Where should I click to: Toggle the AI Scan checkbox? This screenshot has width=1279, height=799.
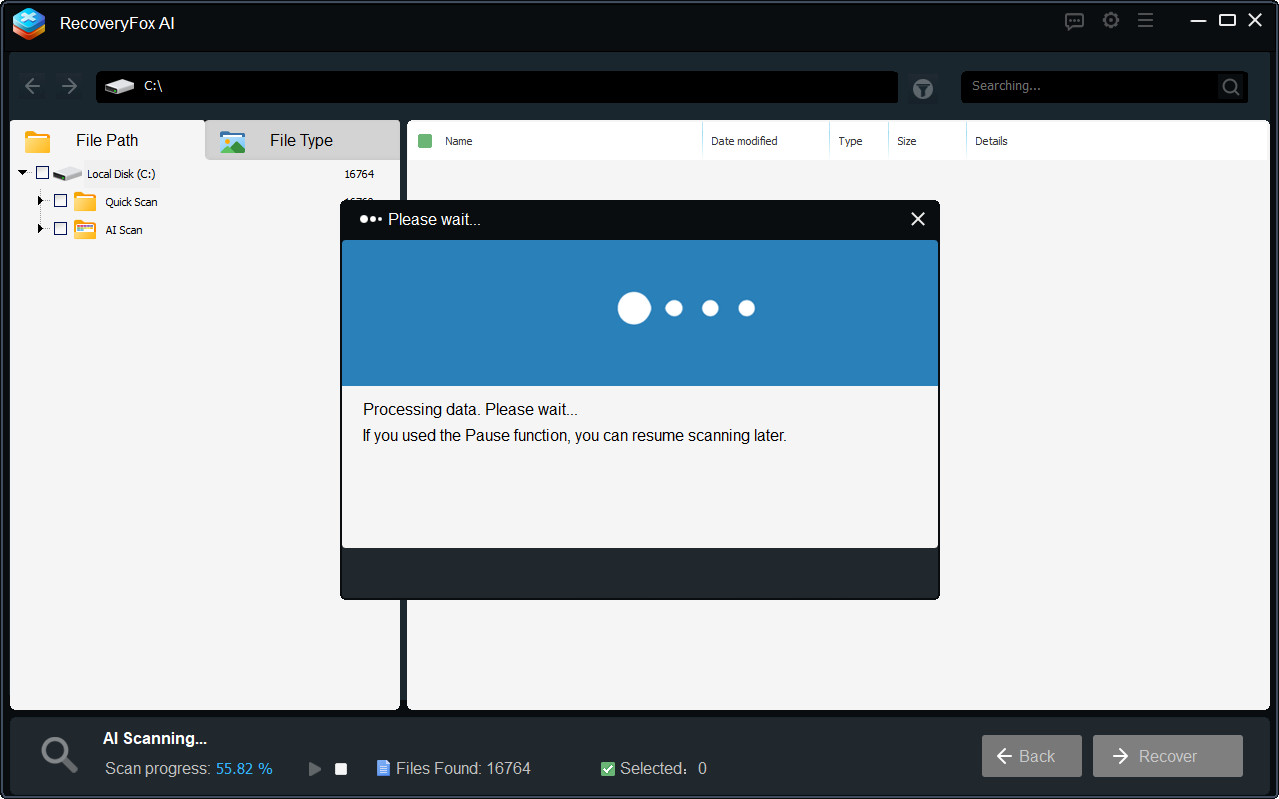(x=60, y=229)
